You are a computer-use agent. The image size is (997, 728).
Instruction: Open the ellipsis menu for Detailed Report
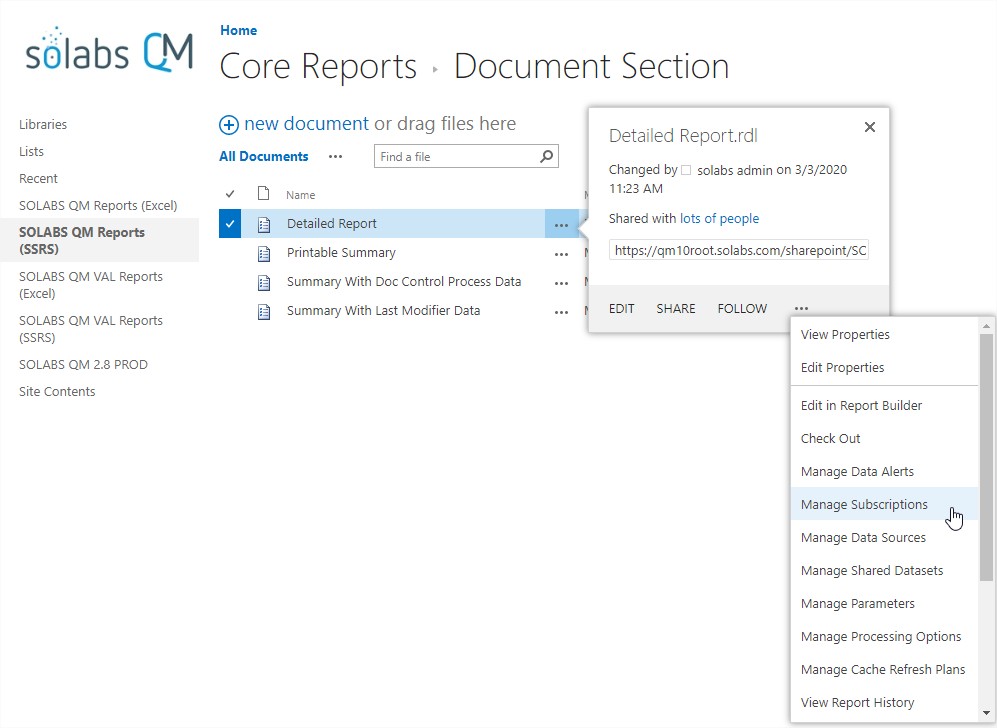click(561, 224)
